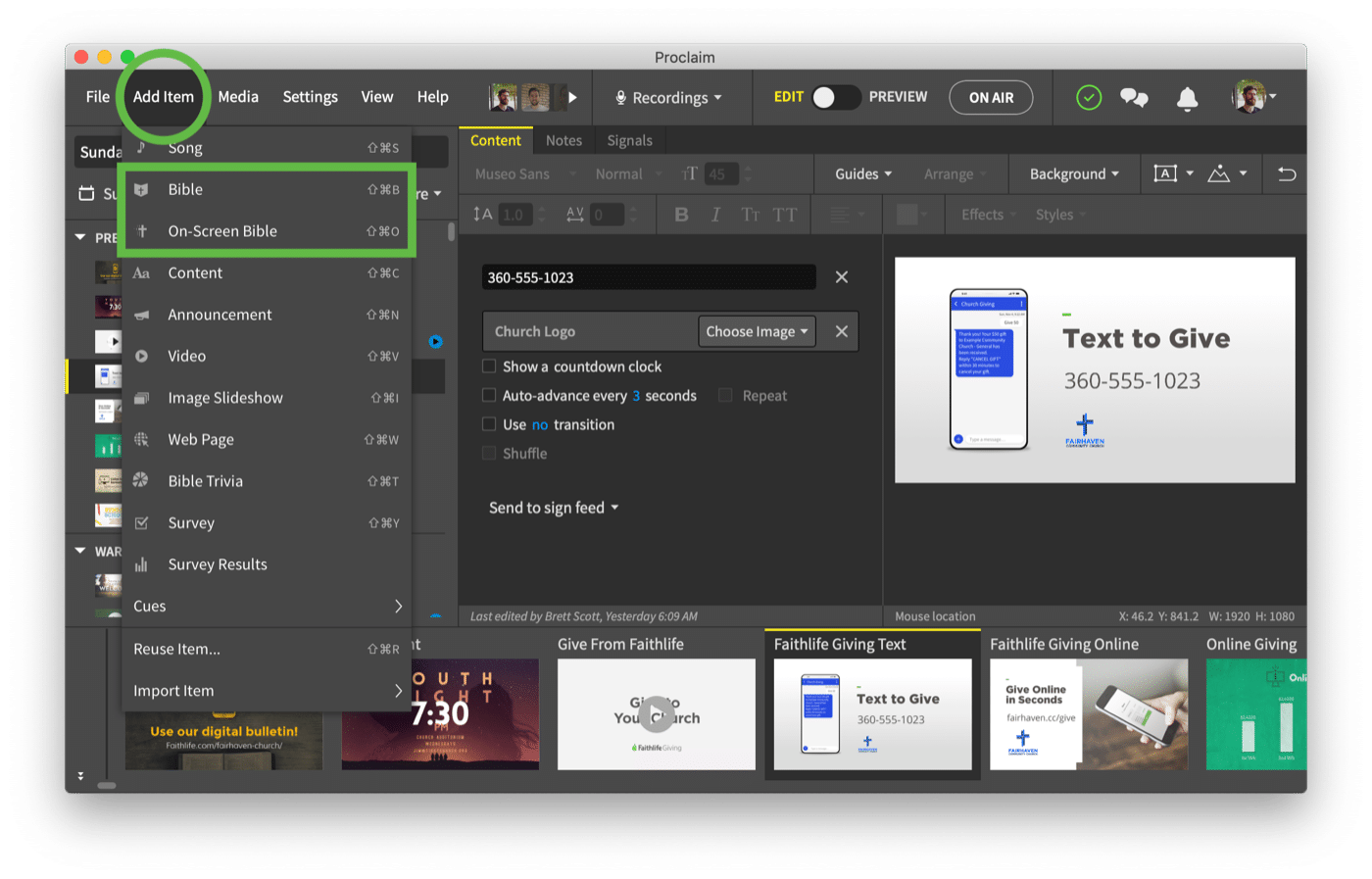Collapse the PRE service section

tap(80, 237)
